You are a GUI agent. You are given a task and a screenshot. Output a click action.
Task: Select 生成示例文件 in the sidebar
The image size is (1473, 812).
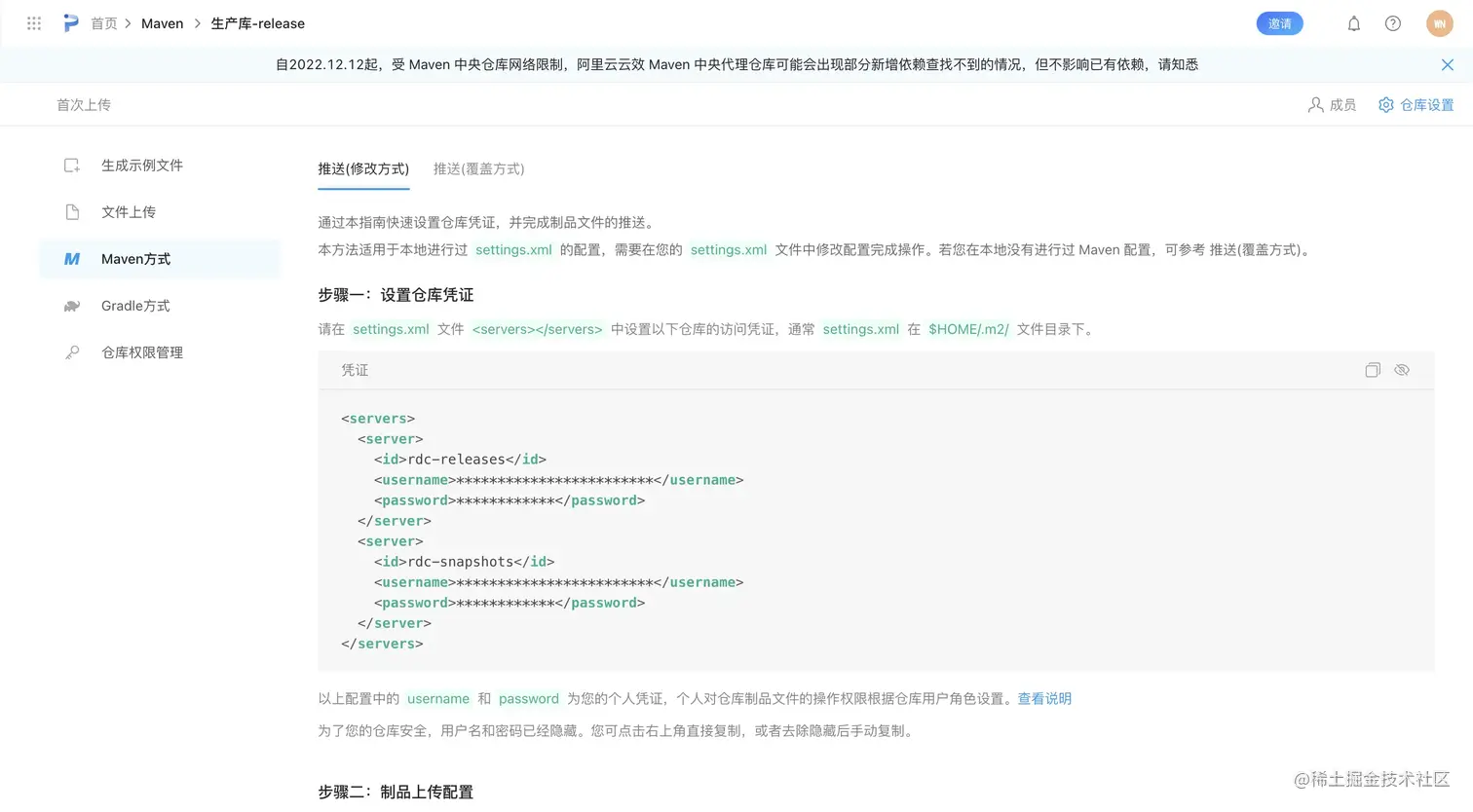(x=140, y=166)
